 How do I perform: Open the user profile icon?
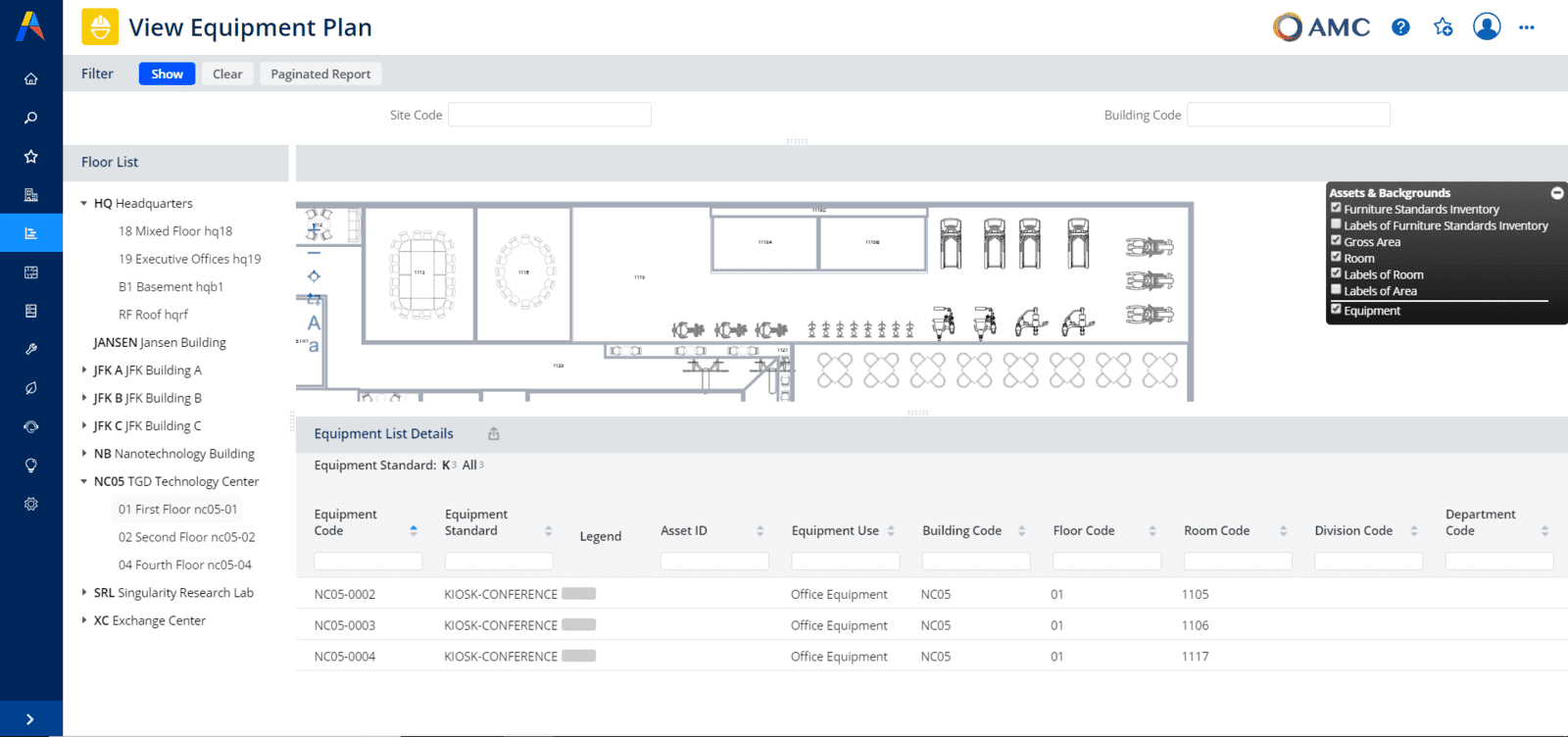click(1486, 27)
